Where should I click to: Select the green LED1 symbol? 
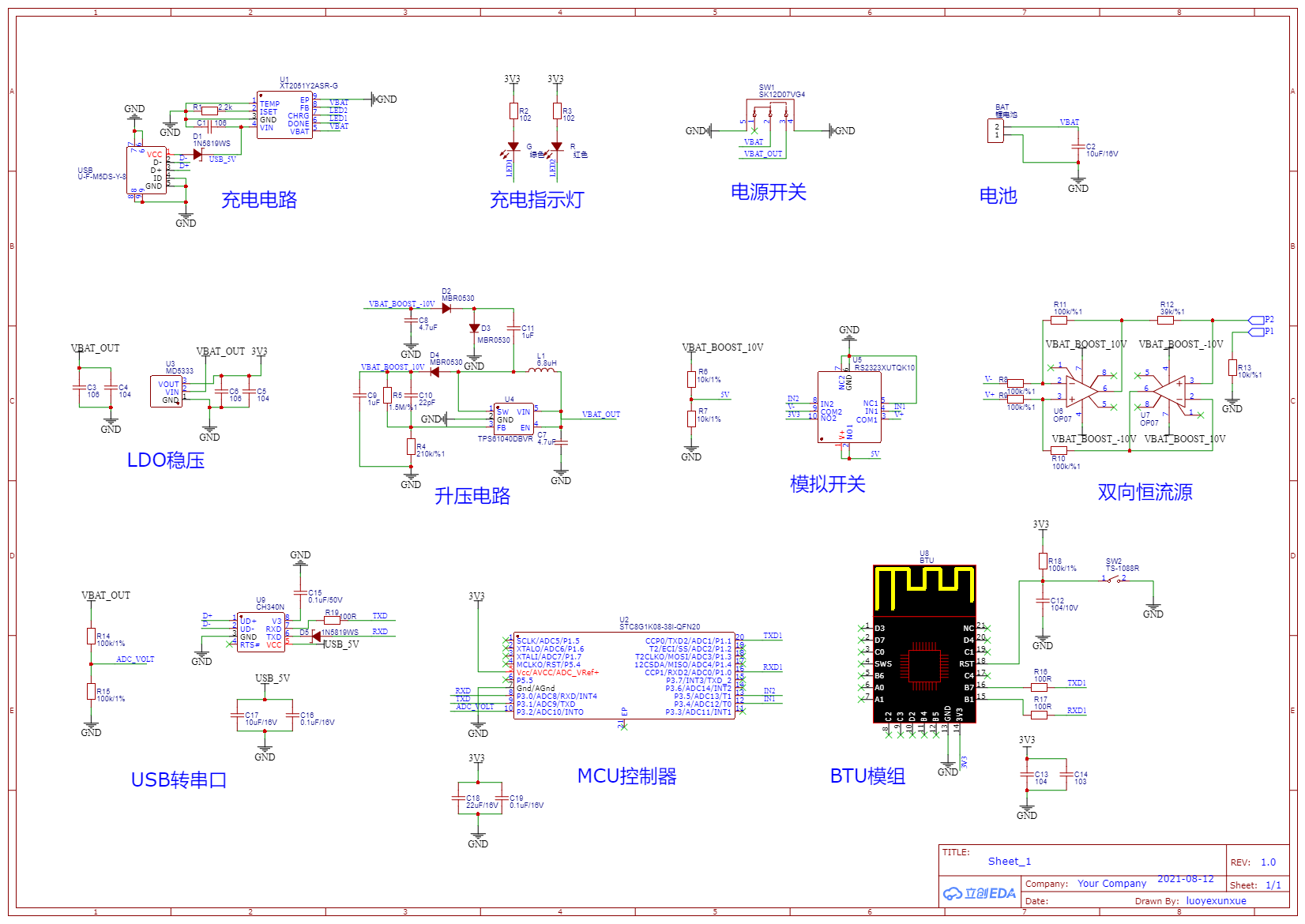513,147
